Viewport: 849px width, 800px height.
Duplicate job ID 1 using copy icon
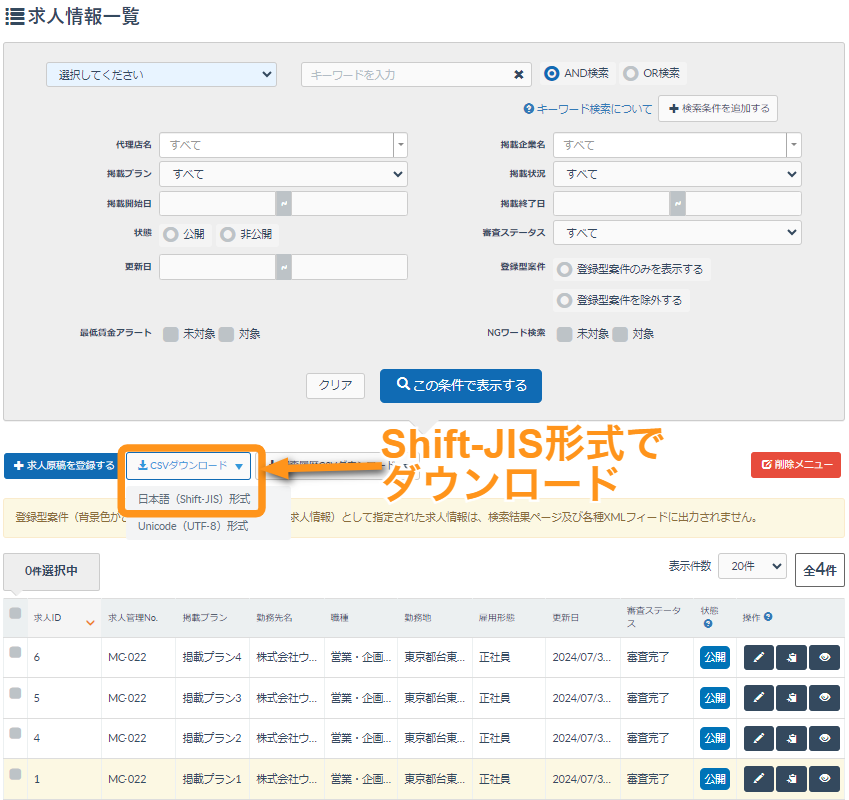point(791,779)
